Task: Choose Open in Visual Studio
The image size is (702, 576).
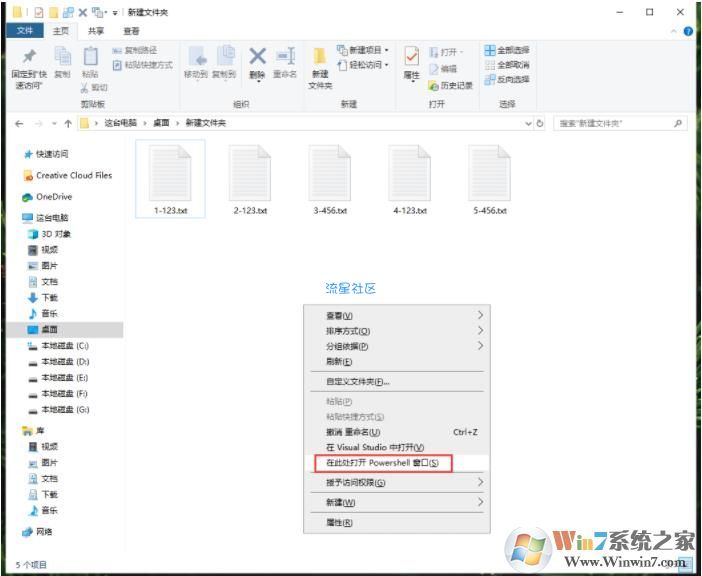Action: tap(397, 447)
